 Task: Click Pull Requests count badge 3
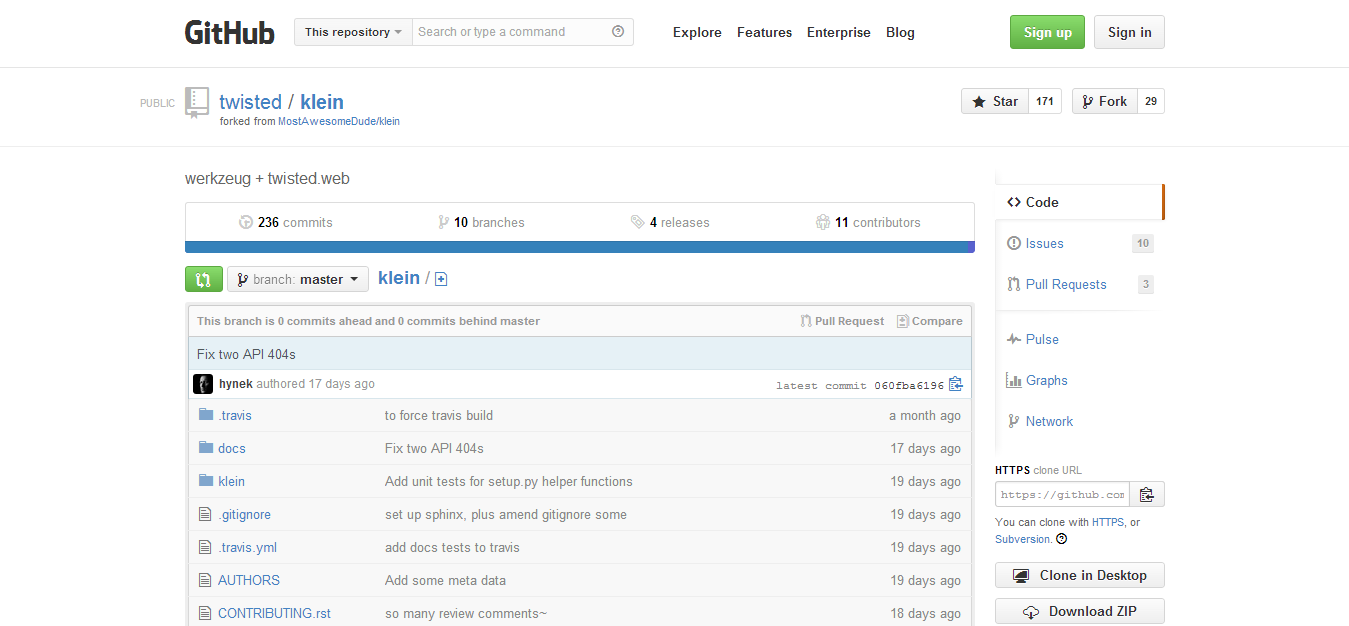tap(1146, 284)
